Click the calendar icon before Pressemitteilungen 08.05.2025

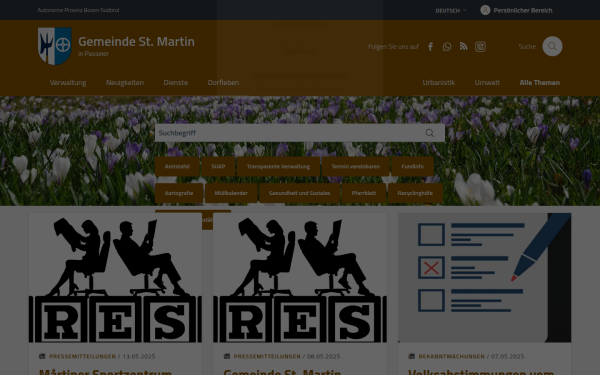pyautogui.click(x=227, y=356)
